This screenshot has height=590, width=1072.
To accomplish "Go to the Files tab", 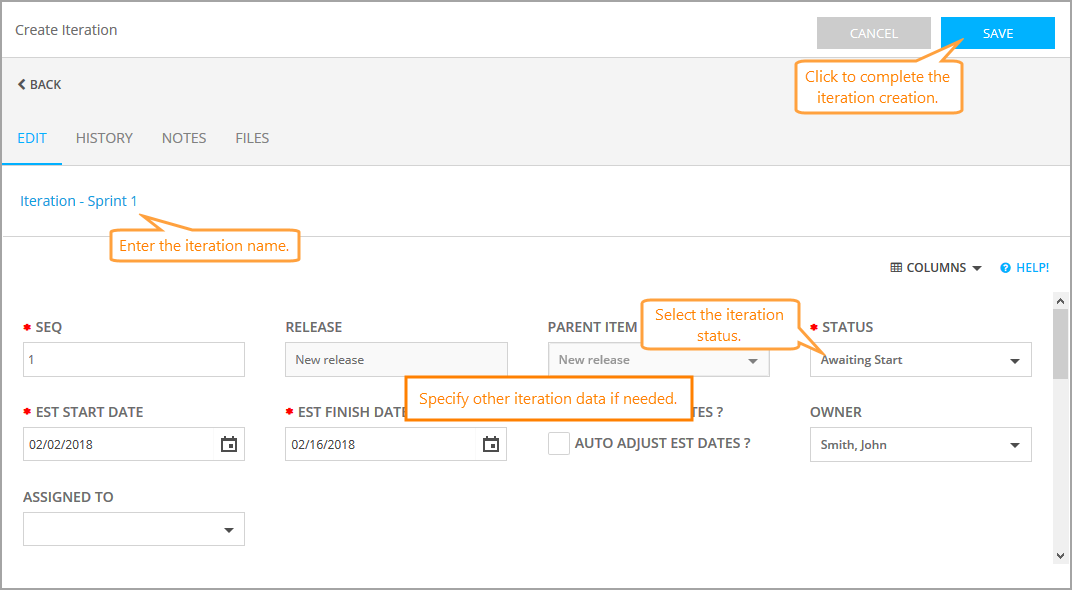I will [252, 138].
